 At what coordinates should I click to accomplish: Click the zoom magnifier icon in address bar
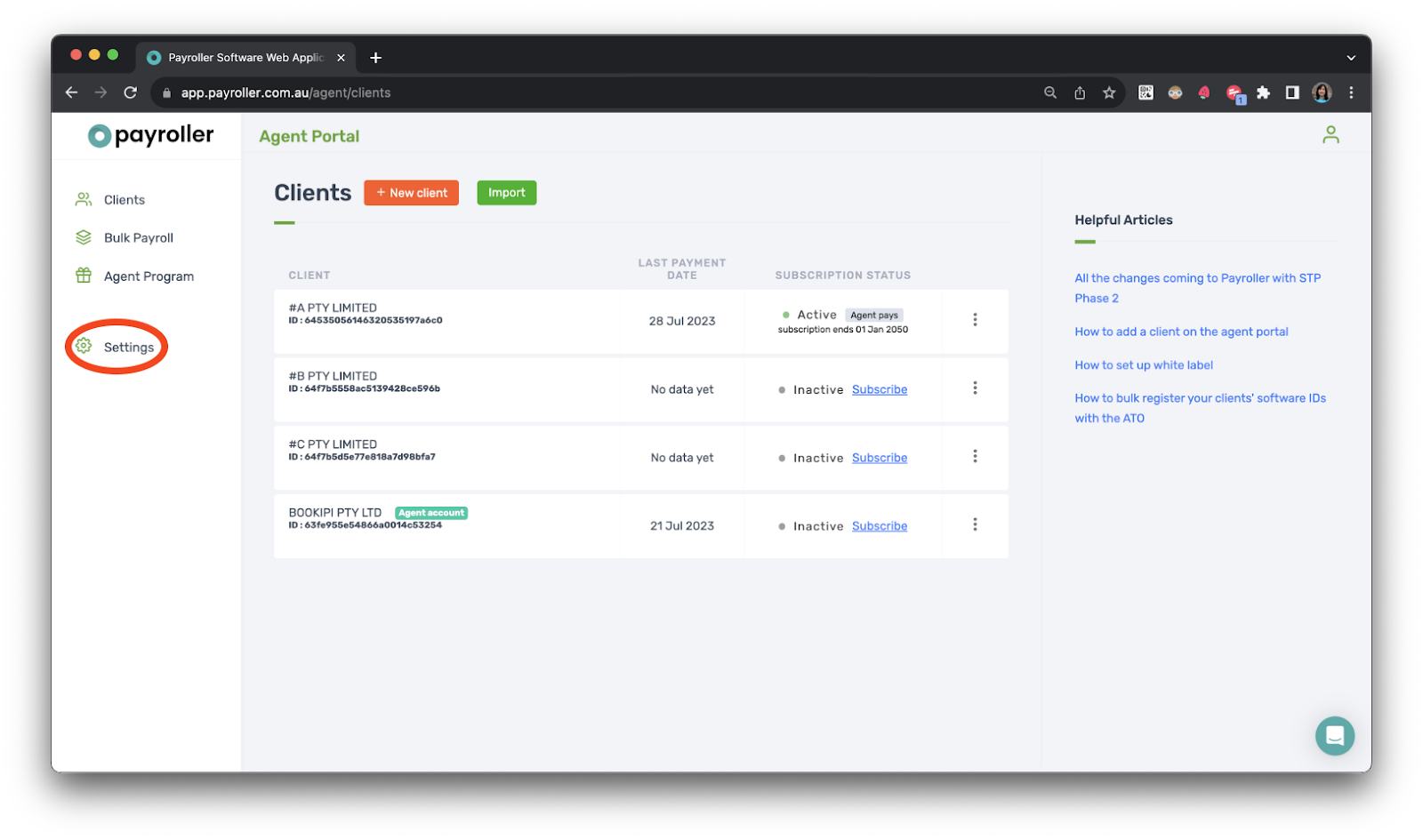click(1050, 92)
